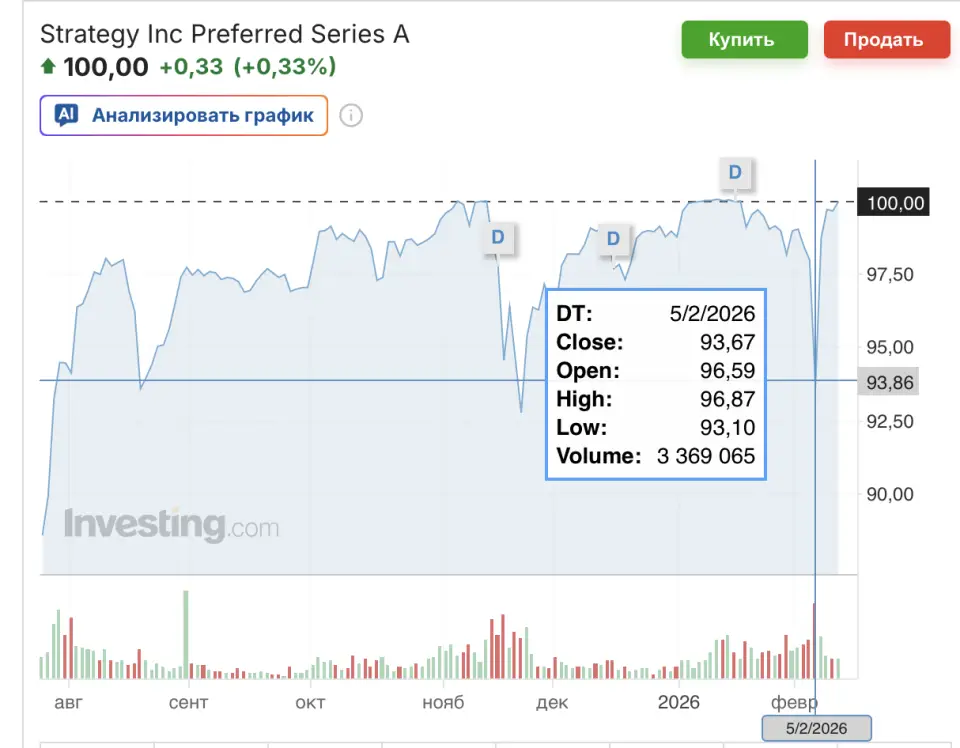Click the leftmost D dividend marker on chart
960x748 pixels.
[498, 238]
